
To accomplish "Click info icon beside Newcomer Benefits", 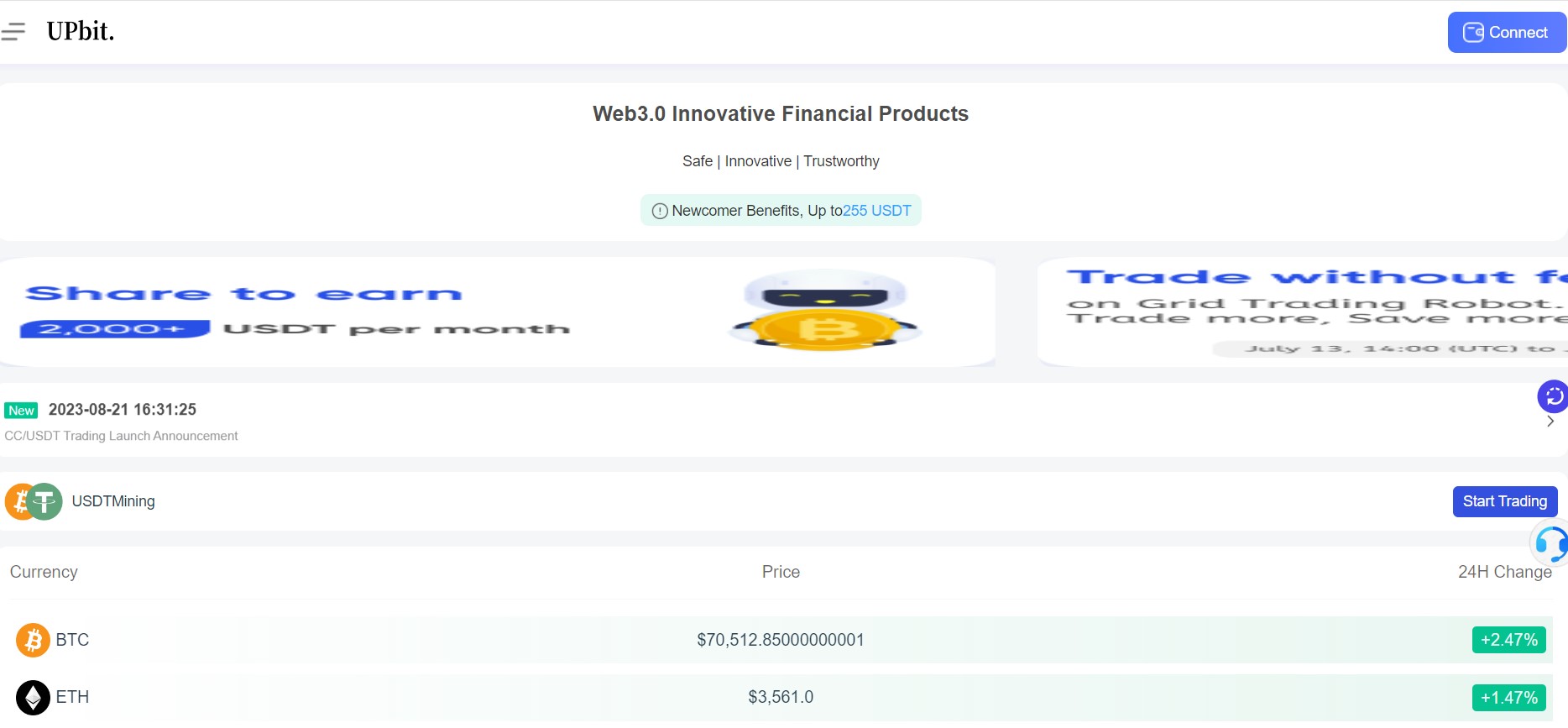I will pos(660,211).
